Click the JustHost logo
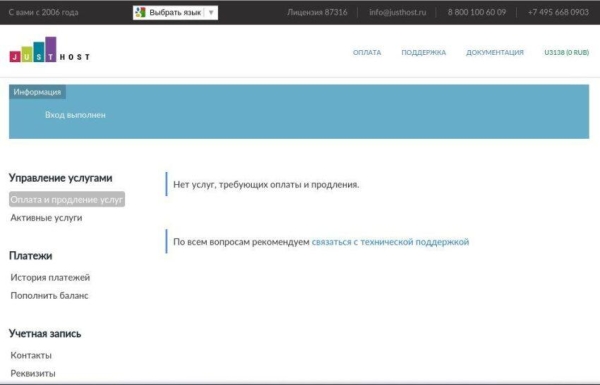Image resolution: width=600 pixels, height=385 pixels. (49, 49)
